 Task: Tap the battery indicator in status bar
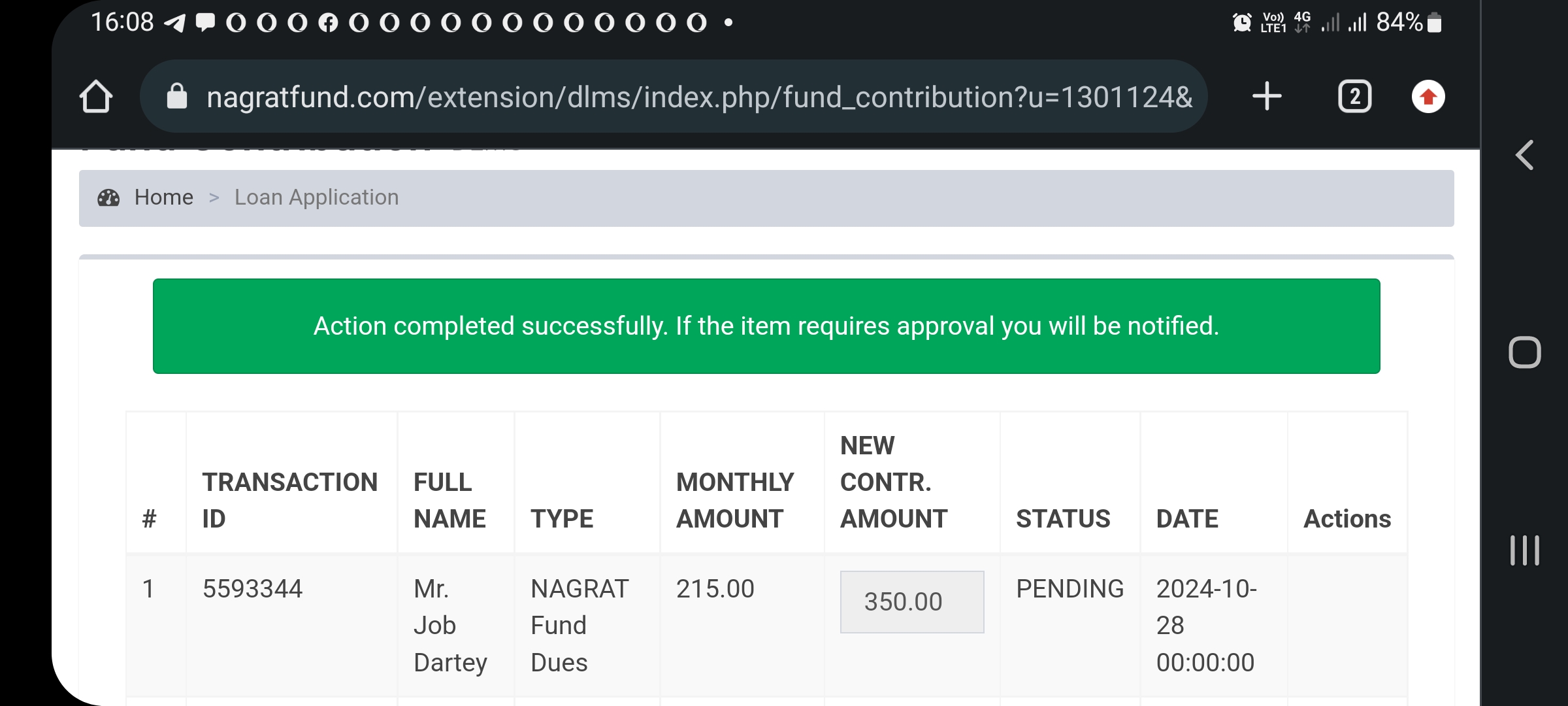click(1435, 23)
